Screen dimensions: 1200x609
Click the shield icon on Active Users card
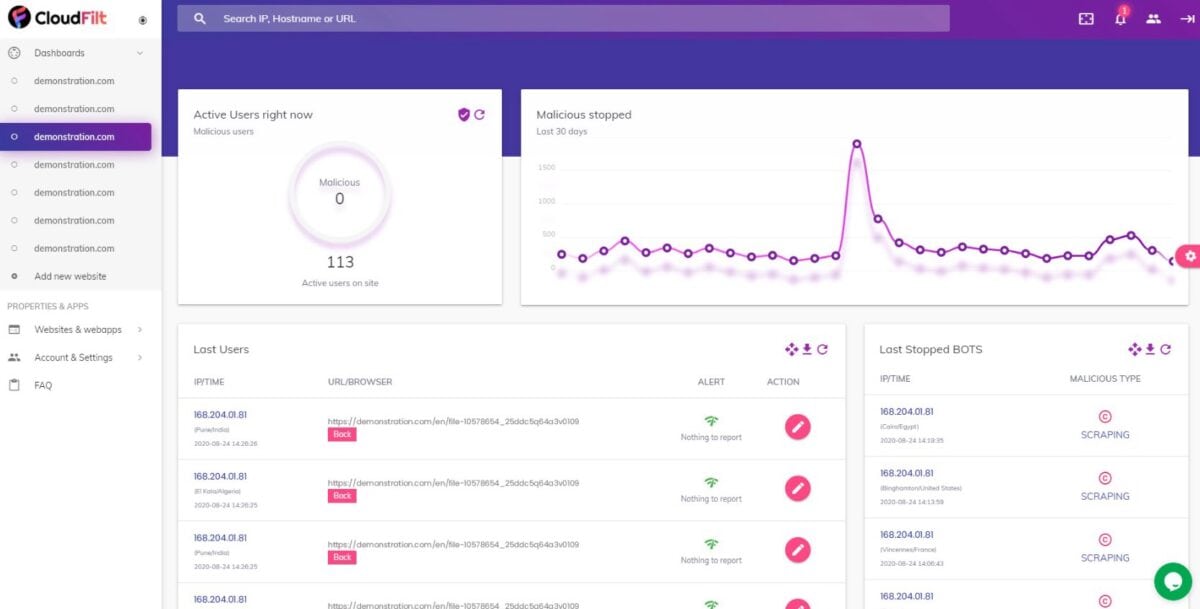(x=463, y=115)
